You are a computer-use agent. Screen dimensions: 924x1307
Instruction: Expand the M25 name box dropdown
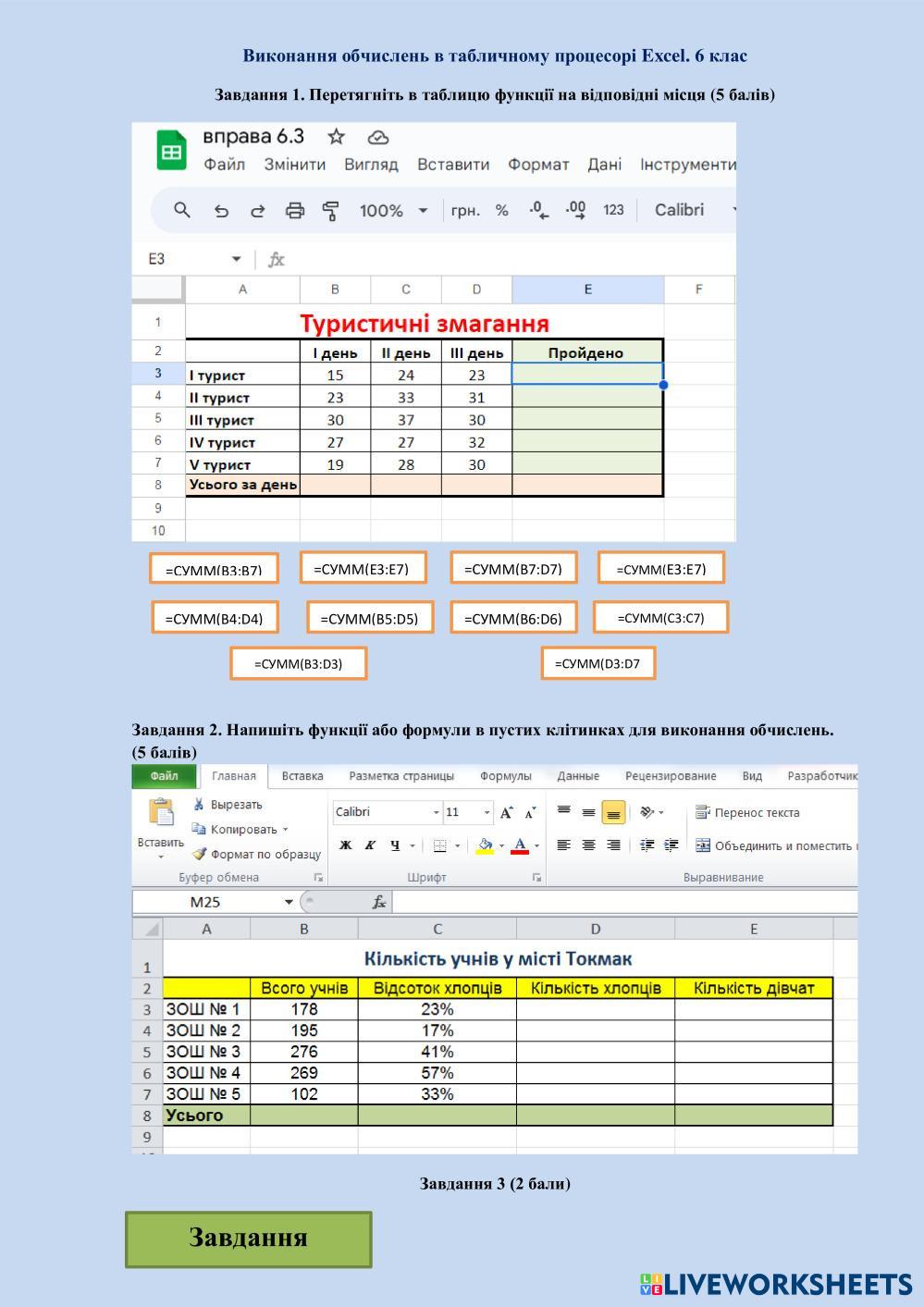(289, 902)
